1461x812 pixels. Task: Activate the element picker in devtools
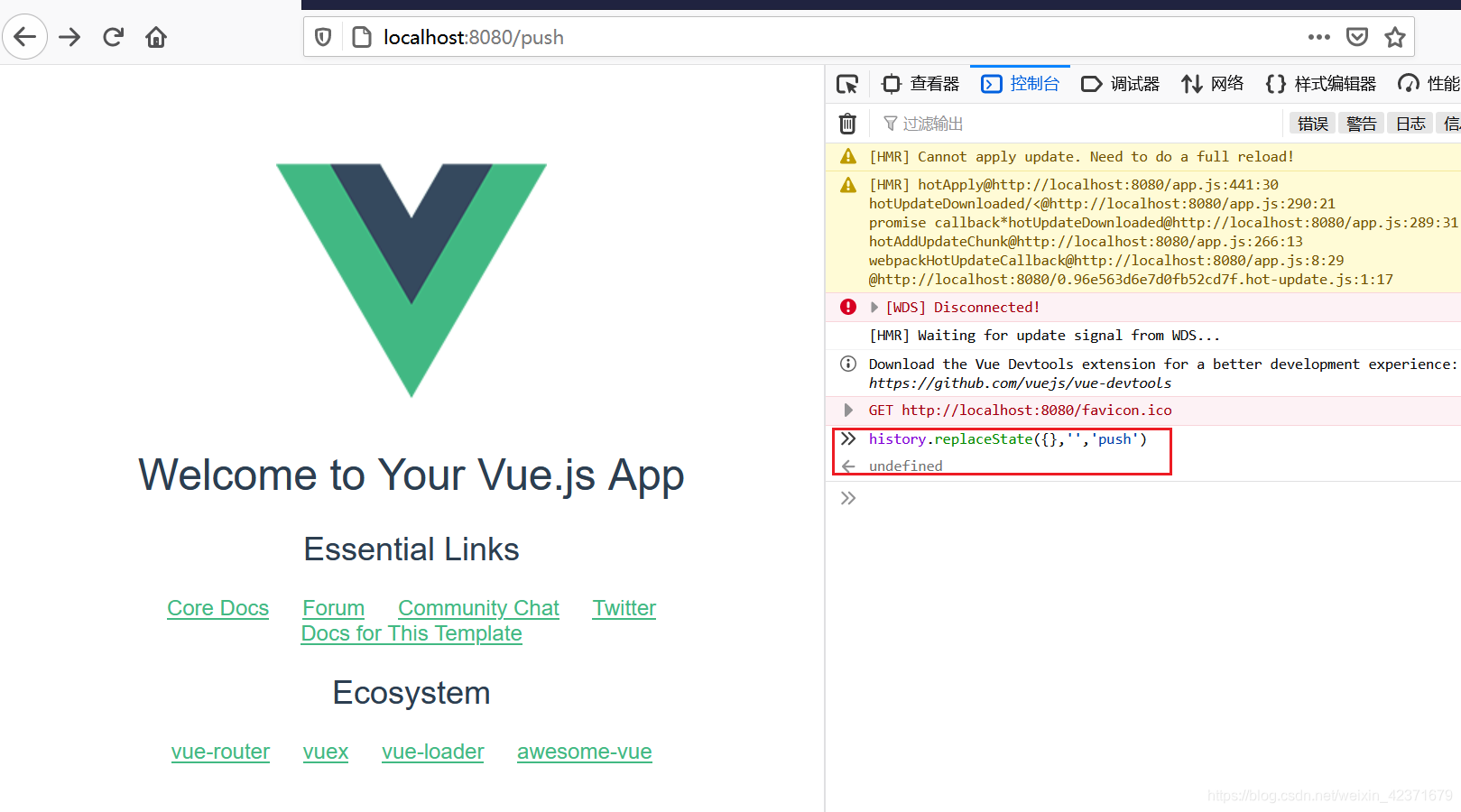coord(847,84)
